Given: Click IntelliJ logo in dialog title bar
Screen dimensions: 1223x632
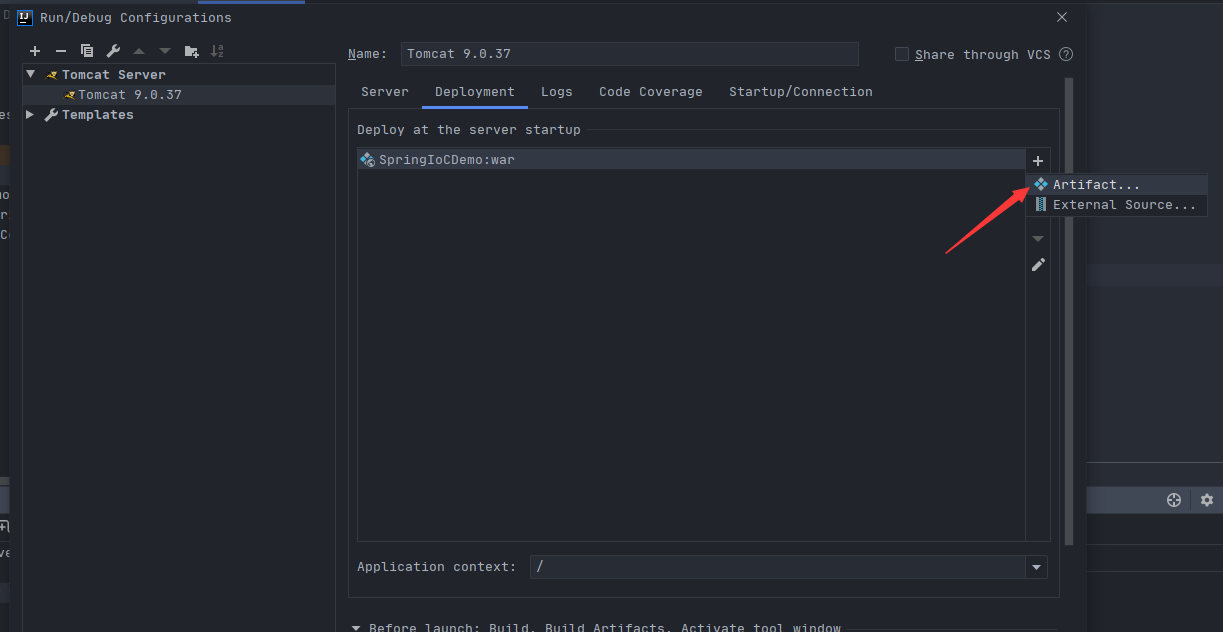Looking at the screenshot, I should [x=24, y=17].
